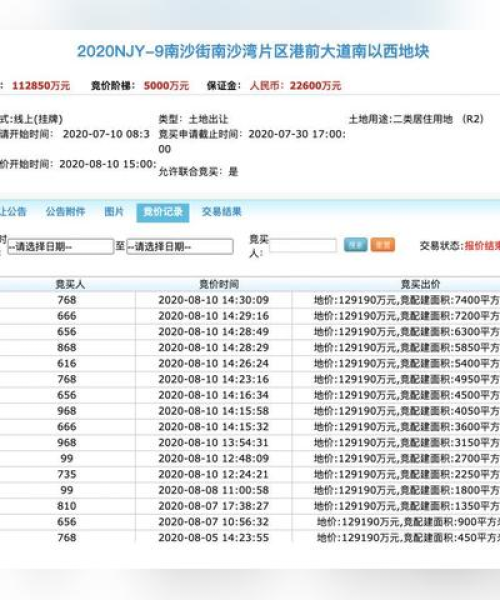
Task: Click the 竞买申请截止时间 2020-07-30 value
Action: coord(297,134)
